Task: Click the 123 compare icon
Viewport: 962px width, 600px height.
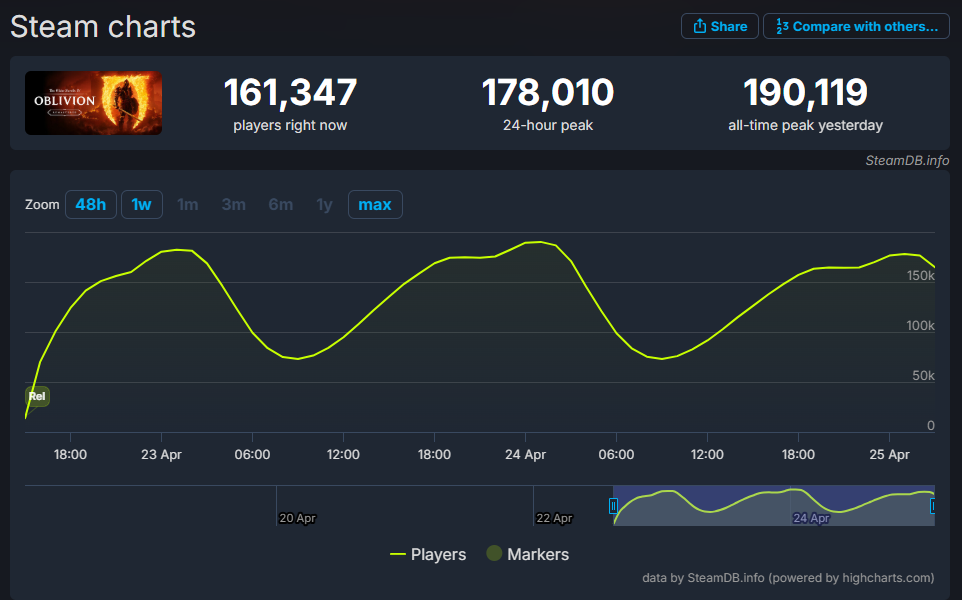Action: coord(782,26)
